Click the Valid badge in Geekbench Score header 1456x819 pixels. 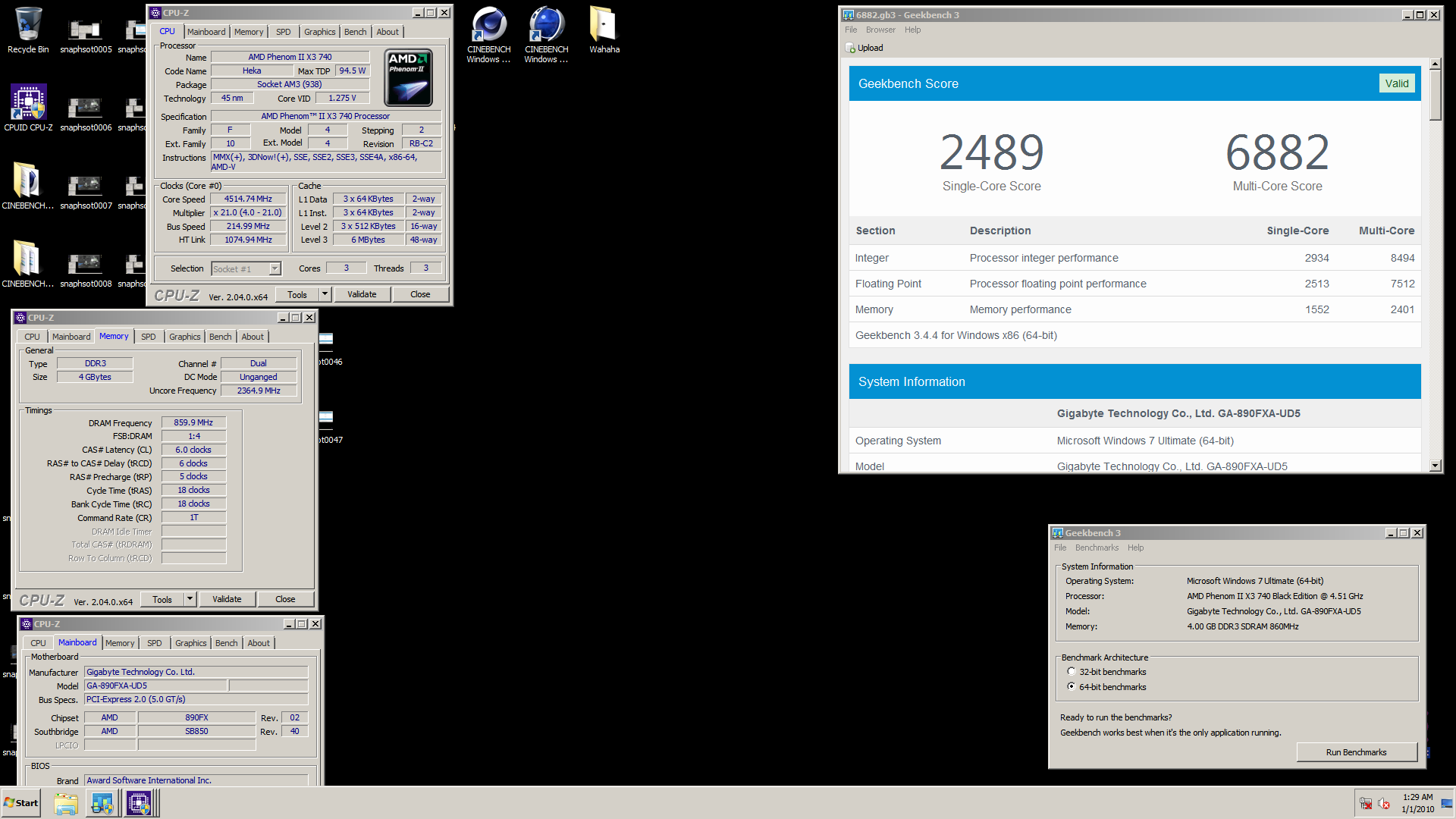[1396, 83]
